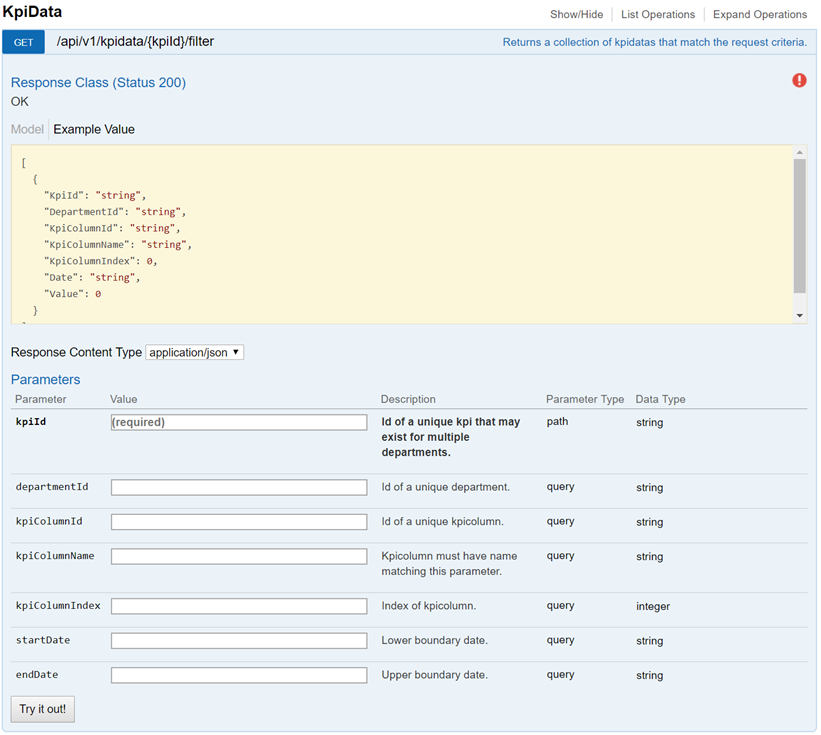
Task: Focus the required kpiId input field
Action: (239, 423)
